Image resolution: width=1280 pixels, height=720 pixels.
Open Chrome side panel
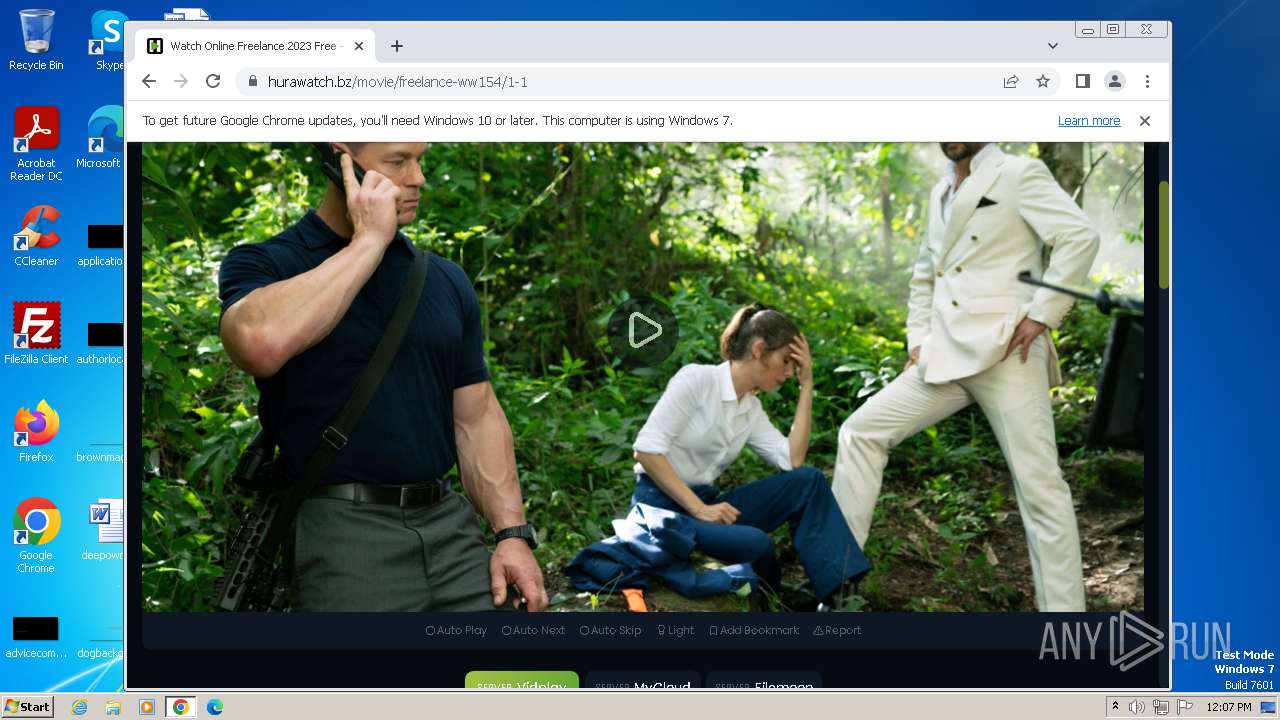click(1083, 82)
